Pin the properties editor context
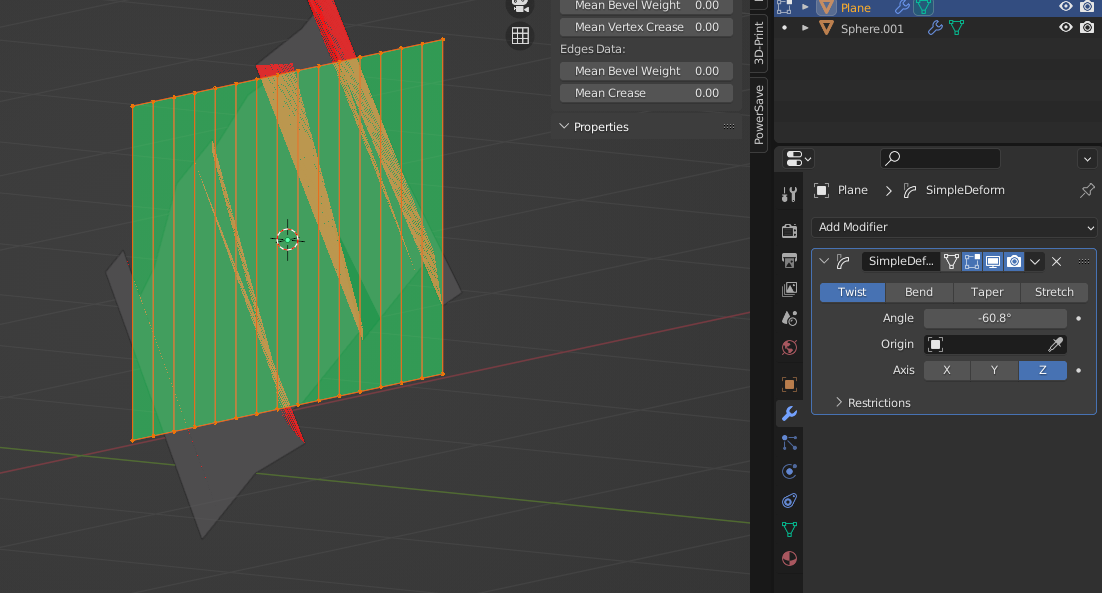1102x593 pixels. coord(1087,190)
